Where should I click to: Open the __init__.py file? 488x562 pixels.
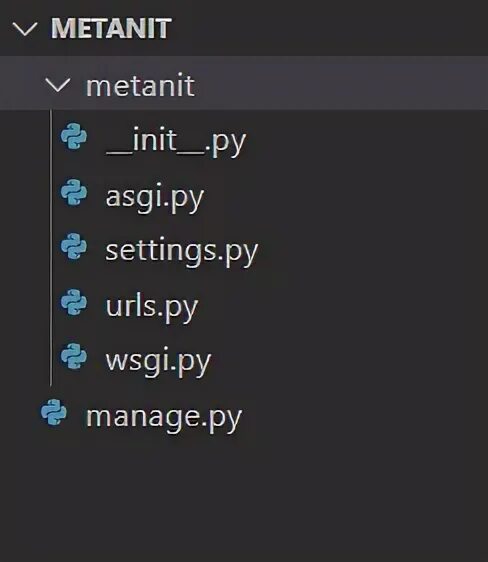point(176,141)
